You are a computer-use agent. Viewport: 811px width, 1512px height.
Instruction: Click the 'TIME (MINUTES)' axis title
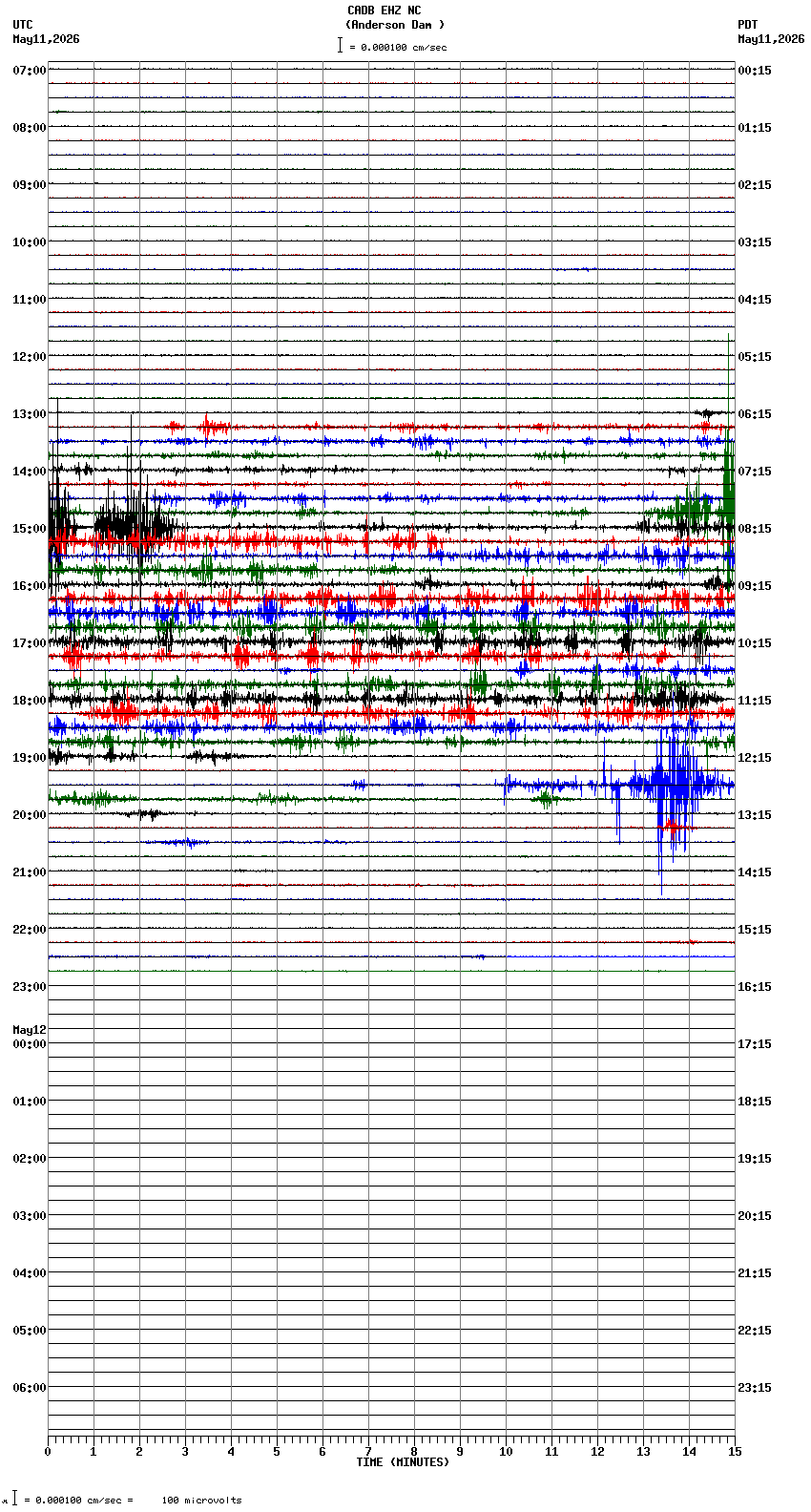point(403,1462)
